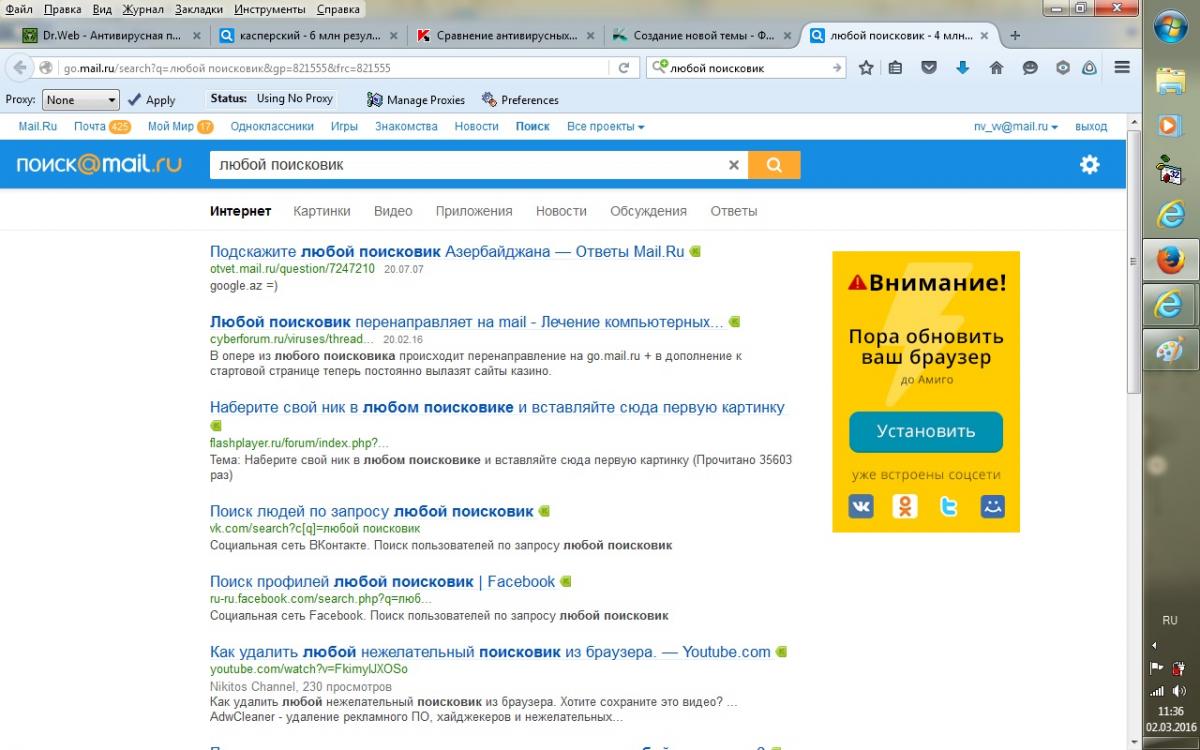Open the VK social icon in the banner

click(x=861, y=506)
